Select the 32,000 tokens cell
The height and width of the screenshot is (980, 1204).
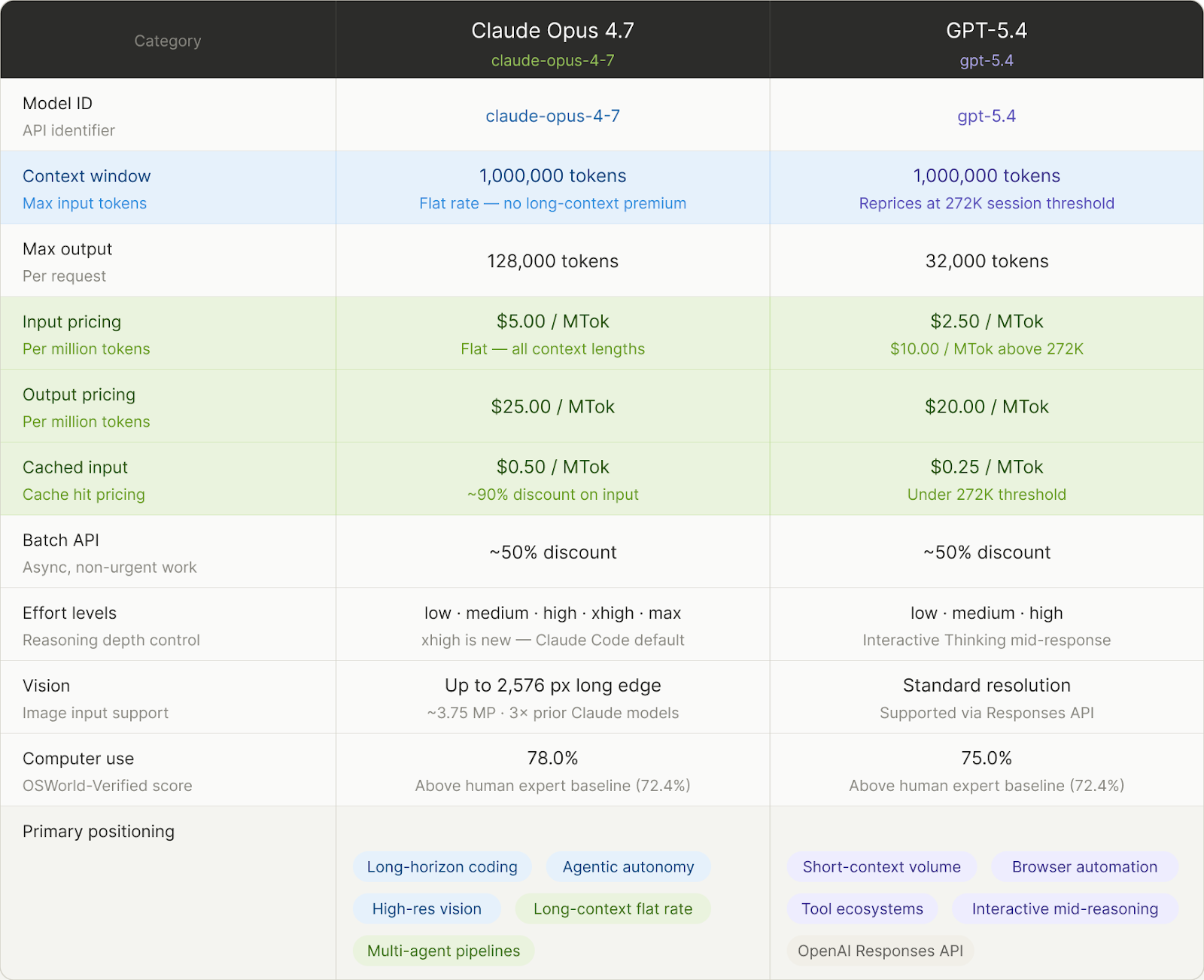pyautogui.click(x=987, y=261)
